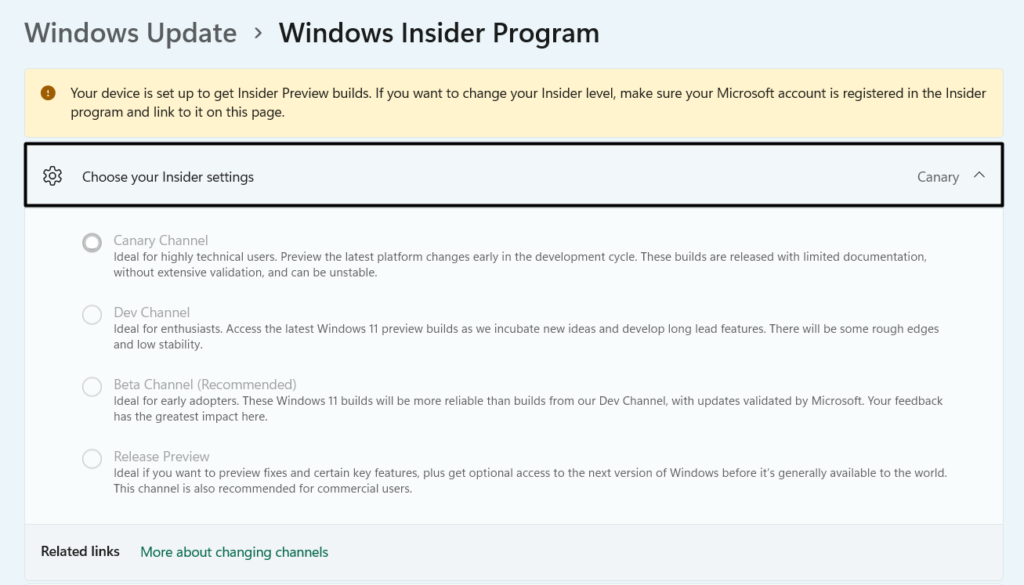Select the Canary Channel radio button

[92, 243]
